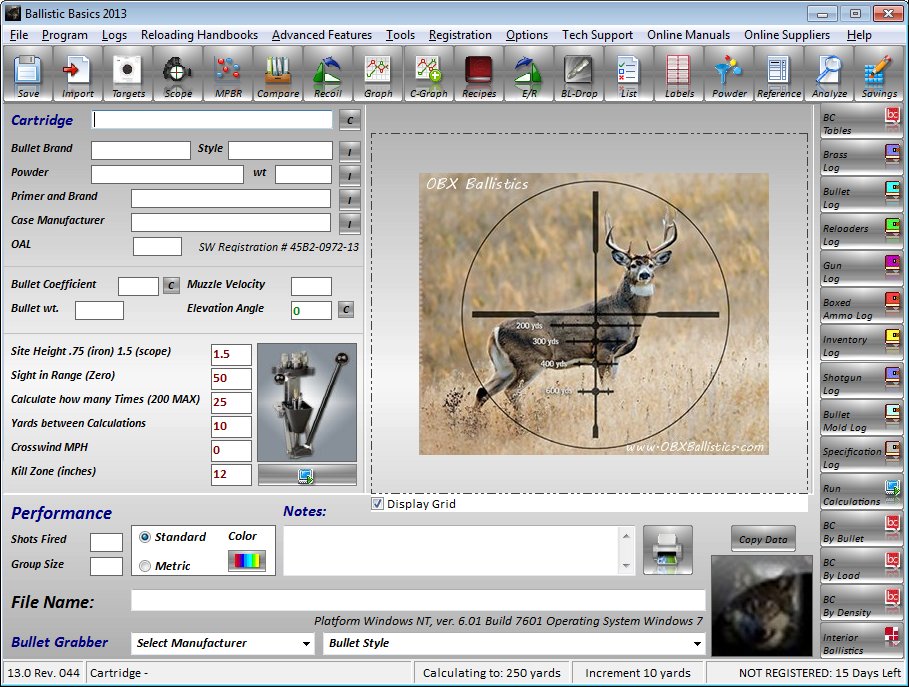Open the C-Graph tool
This screenshot has width=909, height=687.
tap(428, 76)
